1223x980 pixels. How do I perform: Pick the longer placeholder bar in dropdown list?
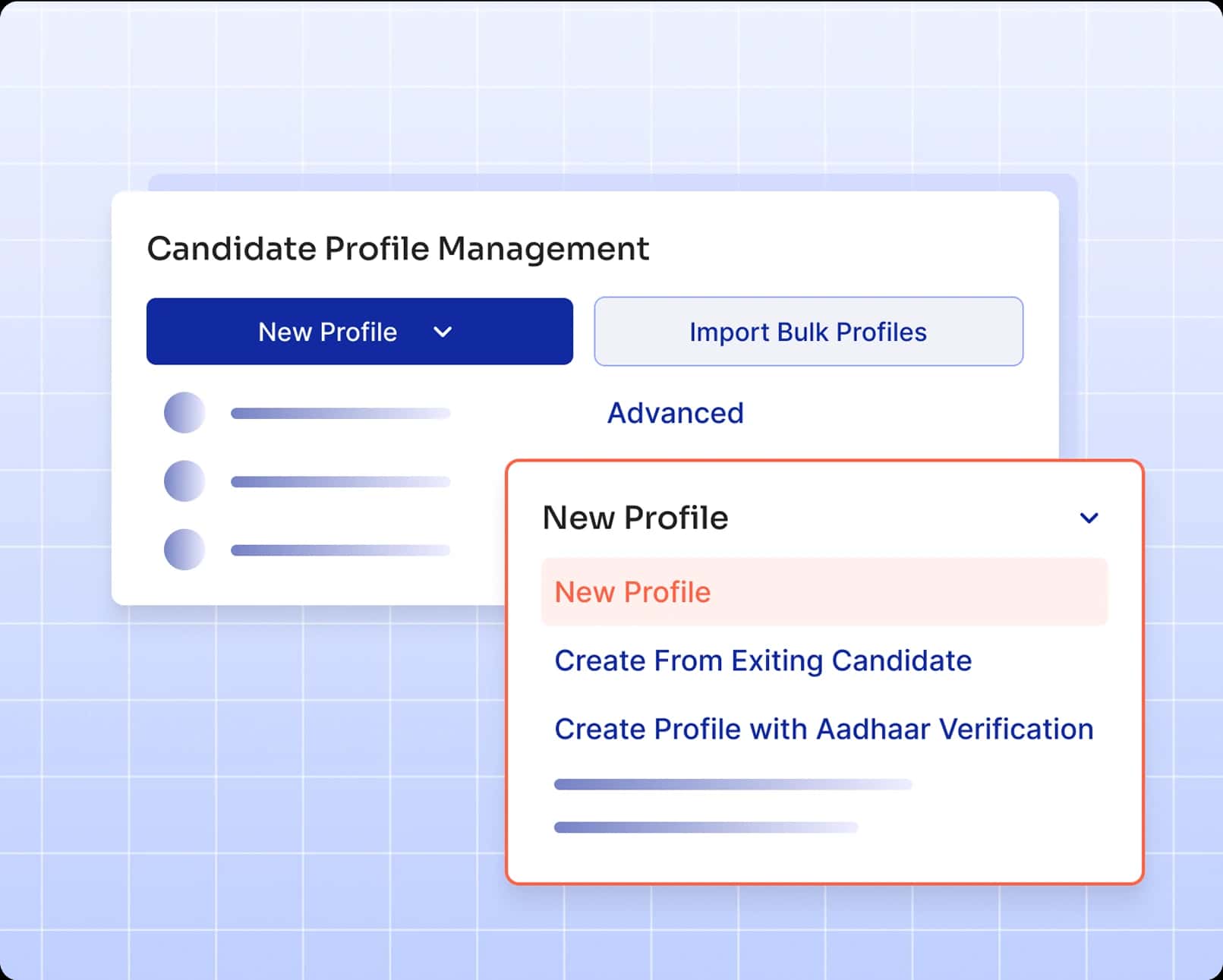(733, 784)
